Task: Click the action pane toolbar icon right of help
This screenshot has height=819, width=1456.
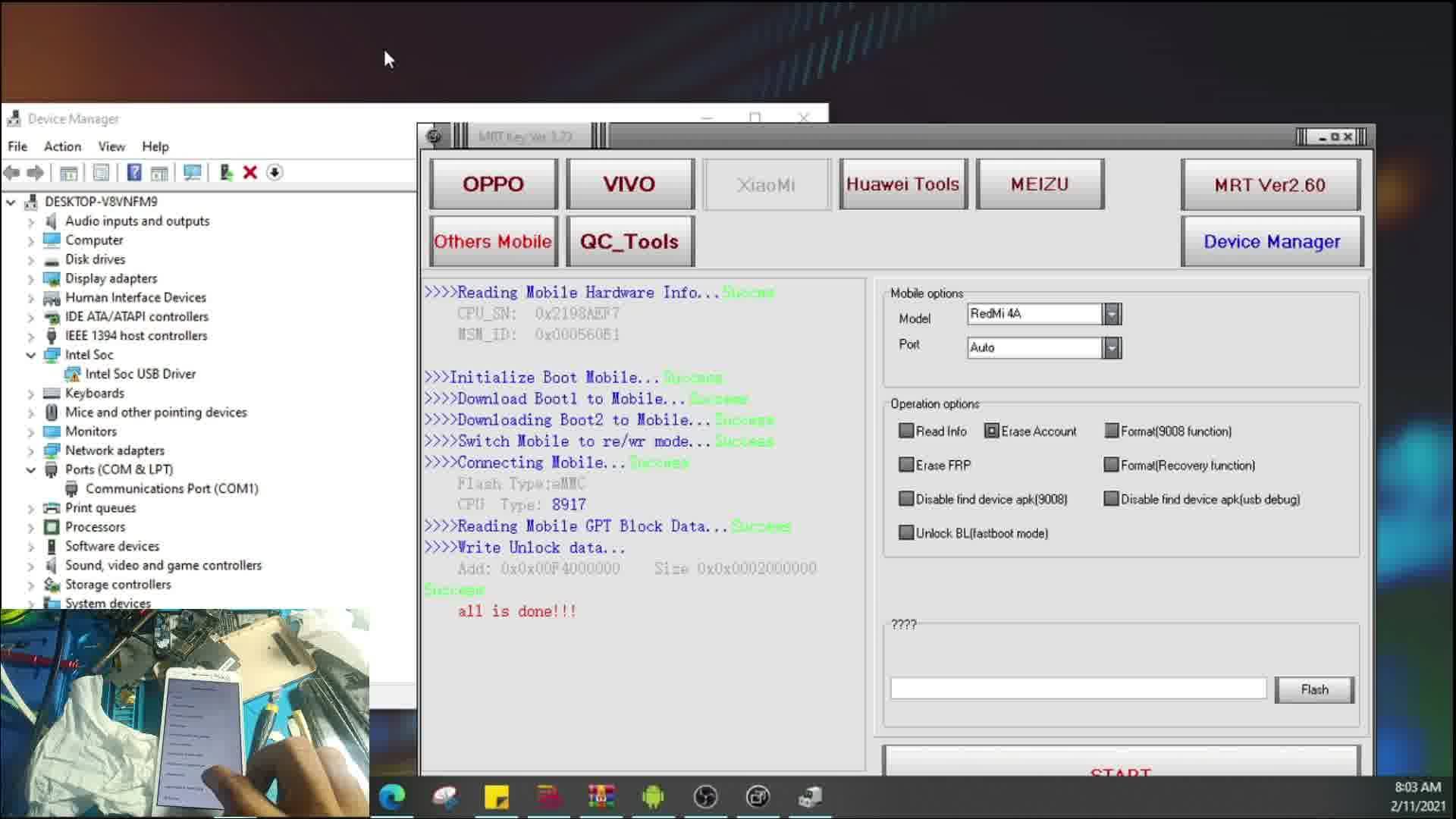Action: [x=159, y=173]
